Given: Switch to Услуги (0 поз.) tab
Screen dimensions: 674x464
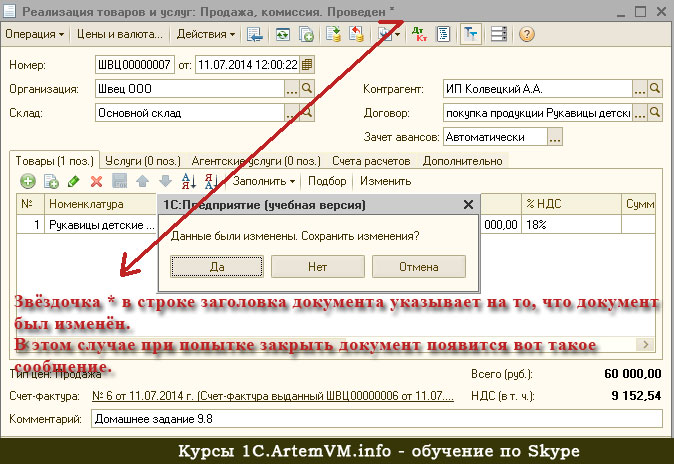Looking at the screenshot, I should pyautogui.click(x=143, y=161).
